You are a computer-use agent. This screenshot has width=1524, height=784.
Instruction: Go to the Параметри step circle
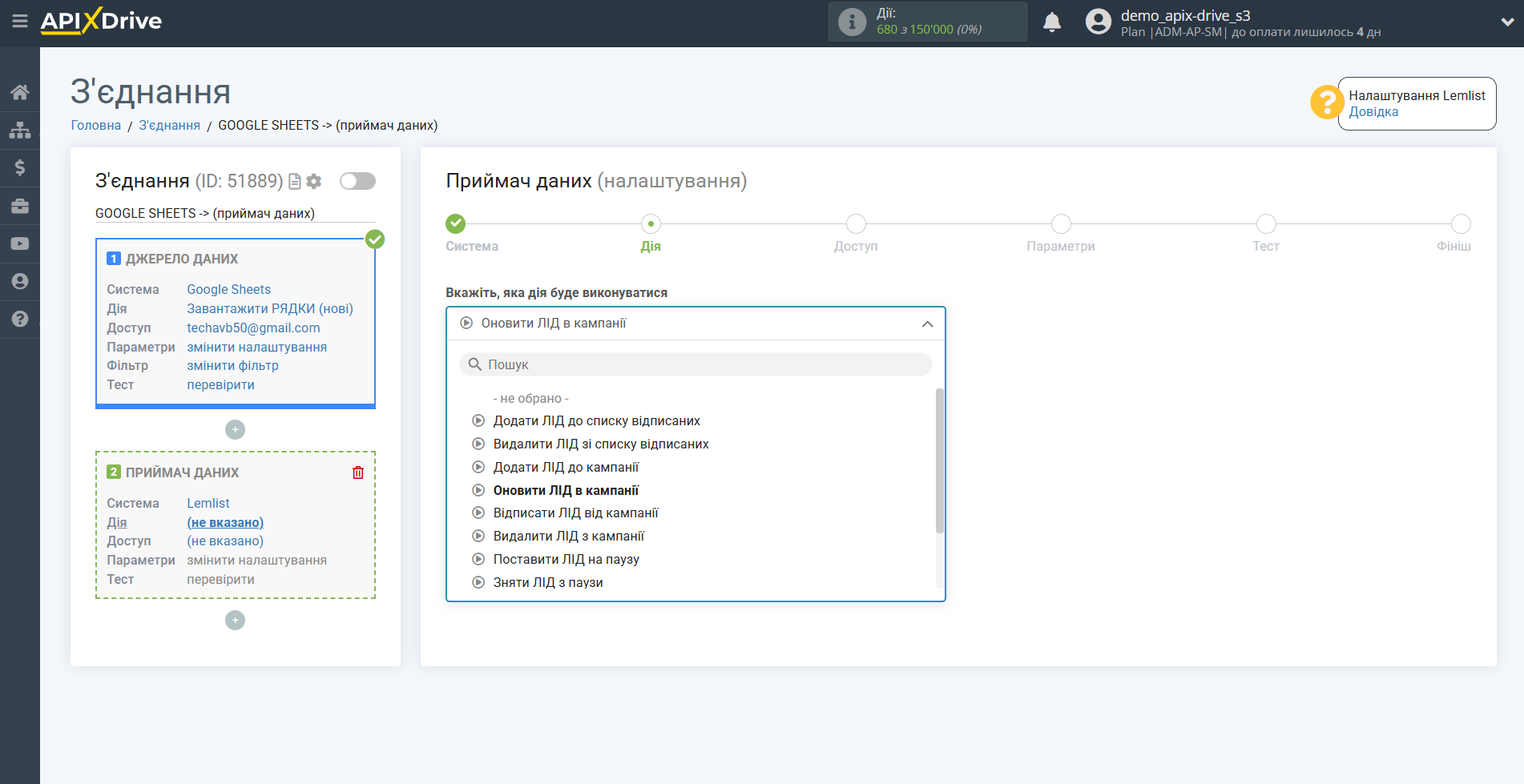click(1061, 223)
